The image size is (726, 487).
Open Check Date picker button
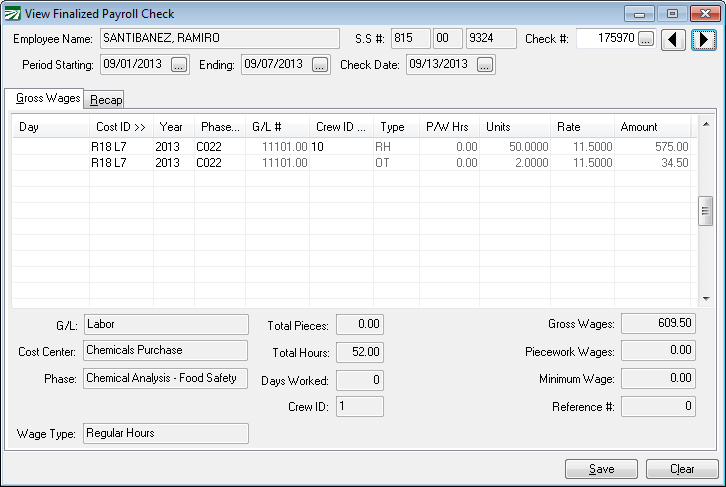point(485,65)
